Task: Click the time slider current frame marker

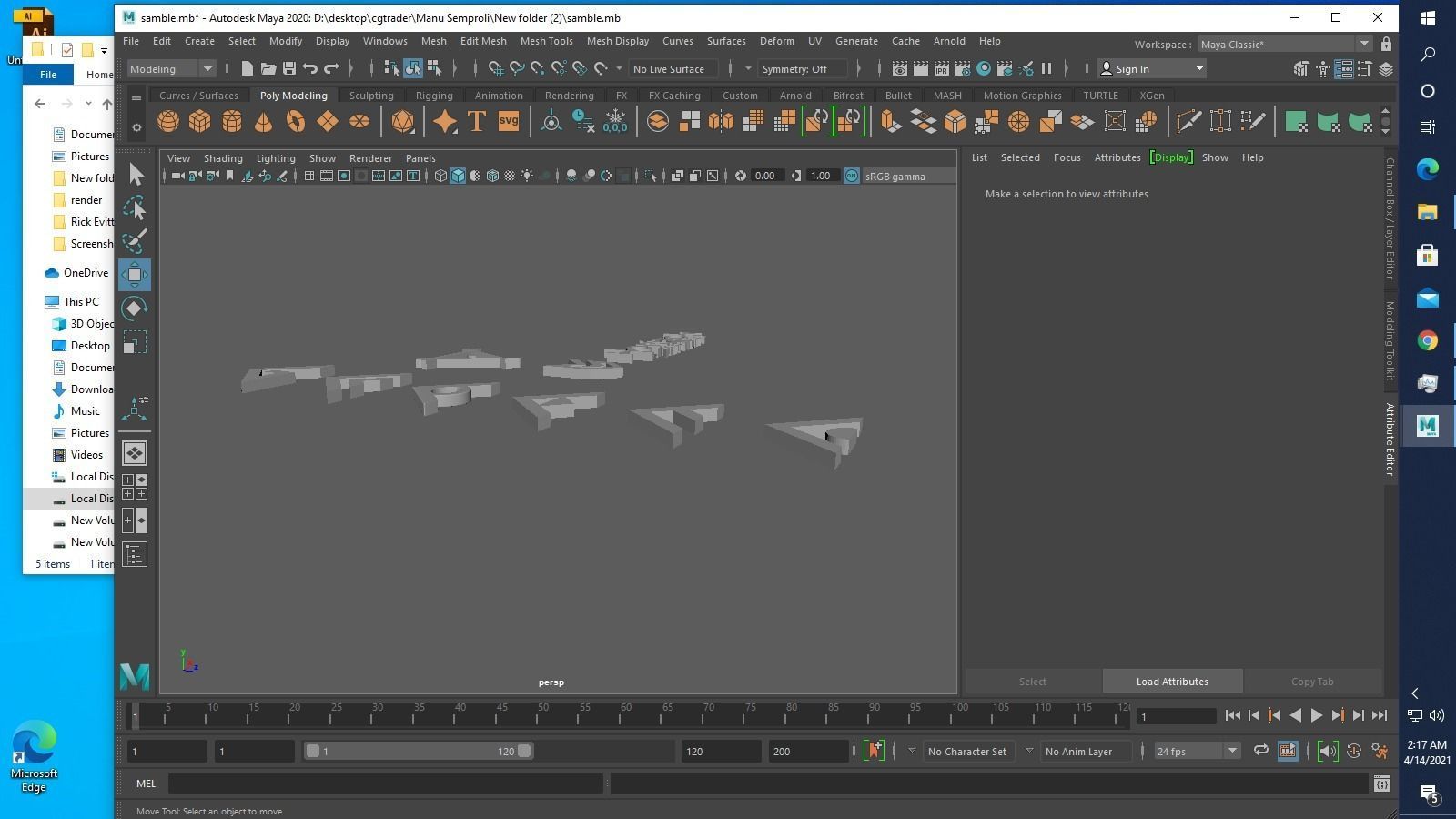Action: (x=135, y=717)
